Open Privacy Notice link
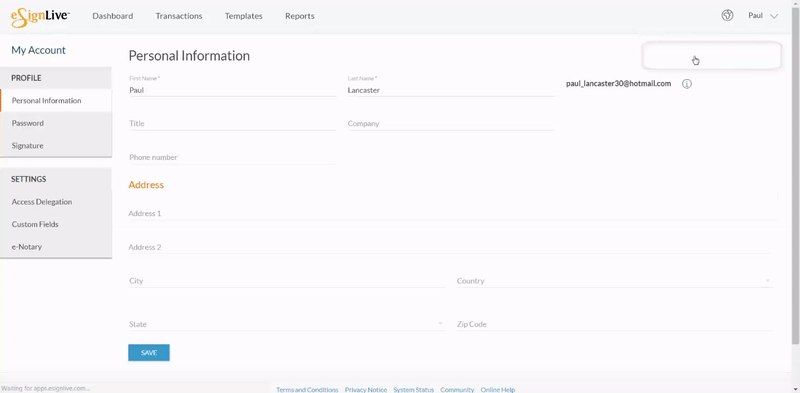 [366, 389]
